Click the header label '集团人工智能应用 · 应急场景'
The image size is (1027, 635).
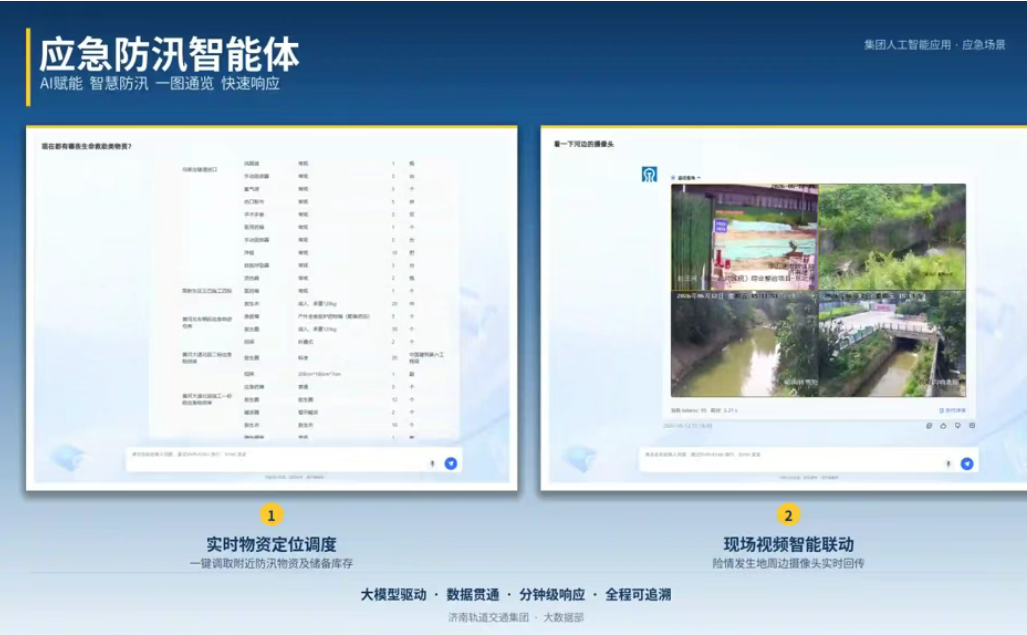pos(935,45)
